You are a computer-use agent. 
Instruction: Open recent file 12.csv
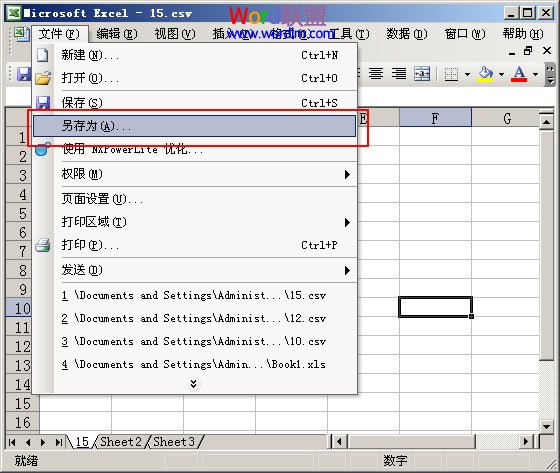click(193, 318)
